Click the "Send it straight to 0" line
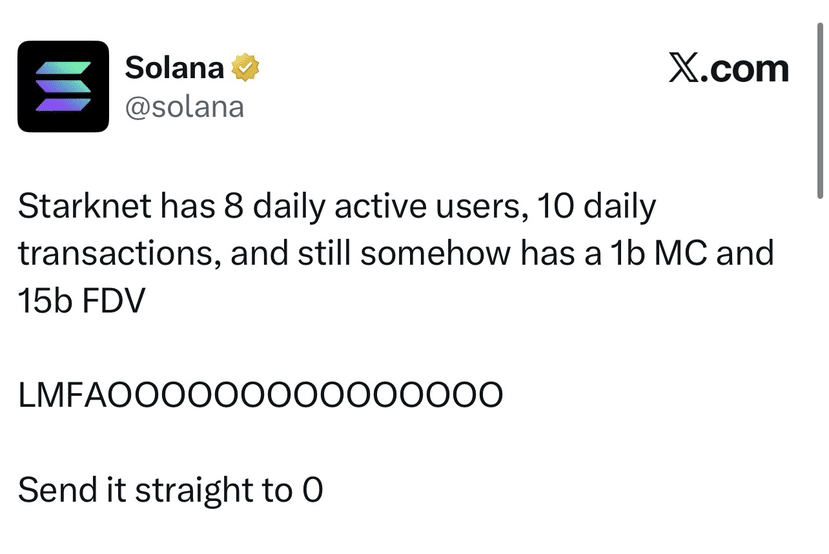Screen dimensions: 829x554 [x=170, y=490]
